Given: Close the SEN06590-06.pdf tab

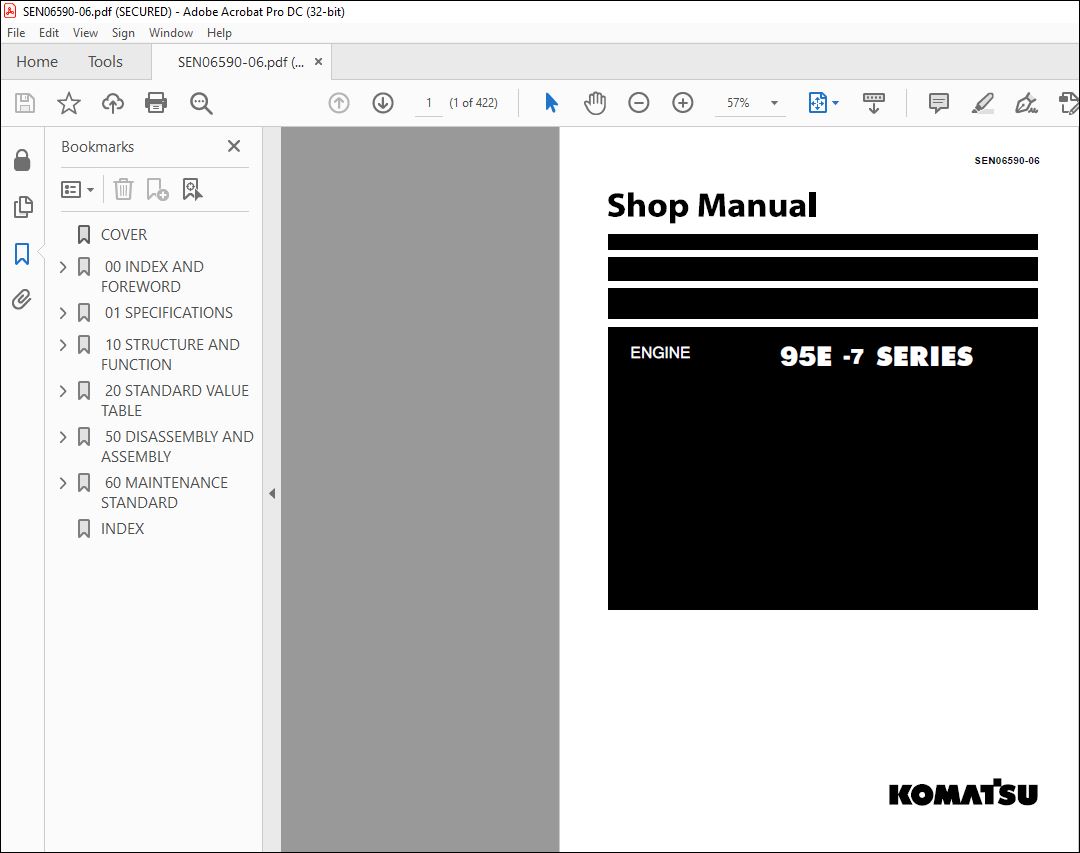Looking at the screenshot, I should (318, 61).
